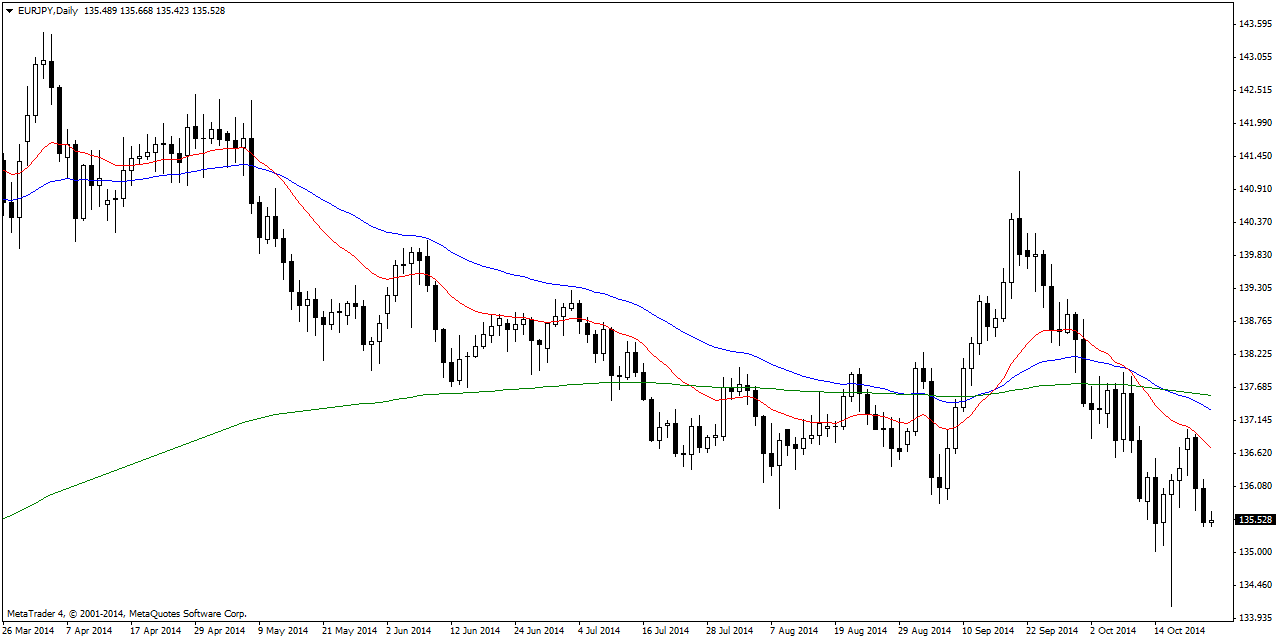Image resolution: width=1276 pixels, height=639 pixels.
Task: Click the 143.595 price axis label
Action: click(1254, 24)
